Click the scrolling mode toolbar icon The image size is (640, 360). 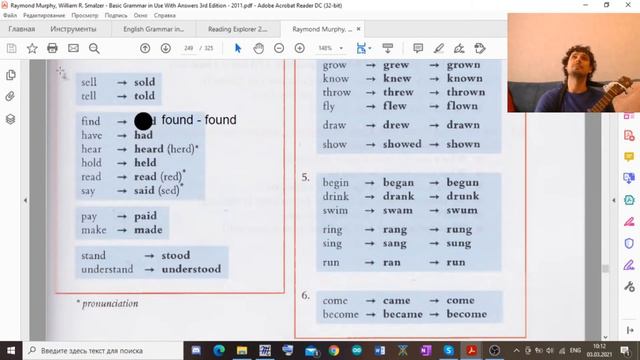click(387, 48)
